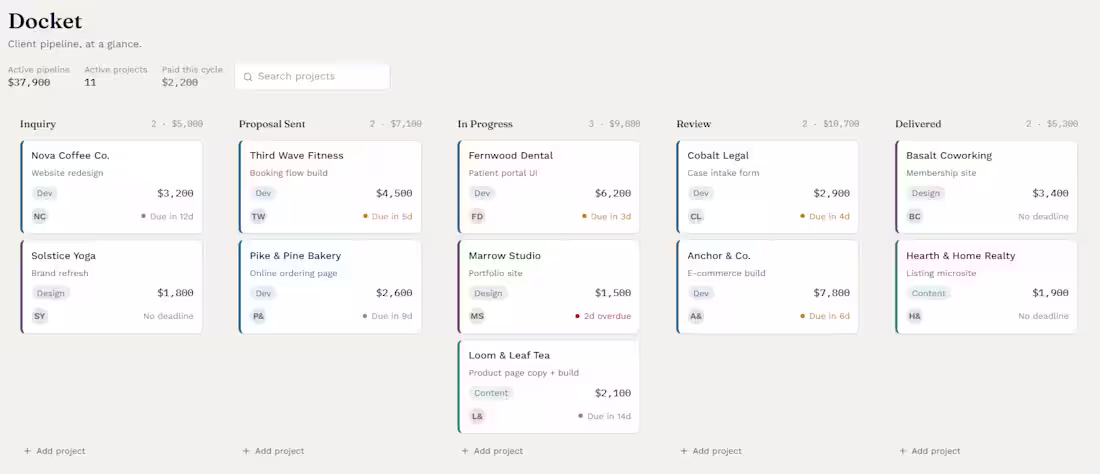The height and width of the screenshot is (474, 1100).
Task: Click the L& avatar on Loom & Leaf Tea
Action: point(478,417)
